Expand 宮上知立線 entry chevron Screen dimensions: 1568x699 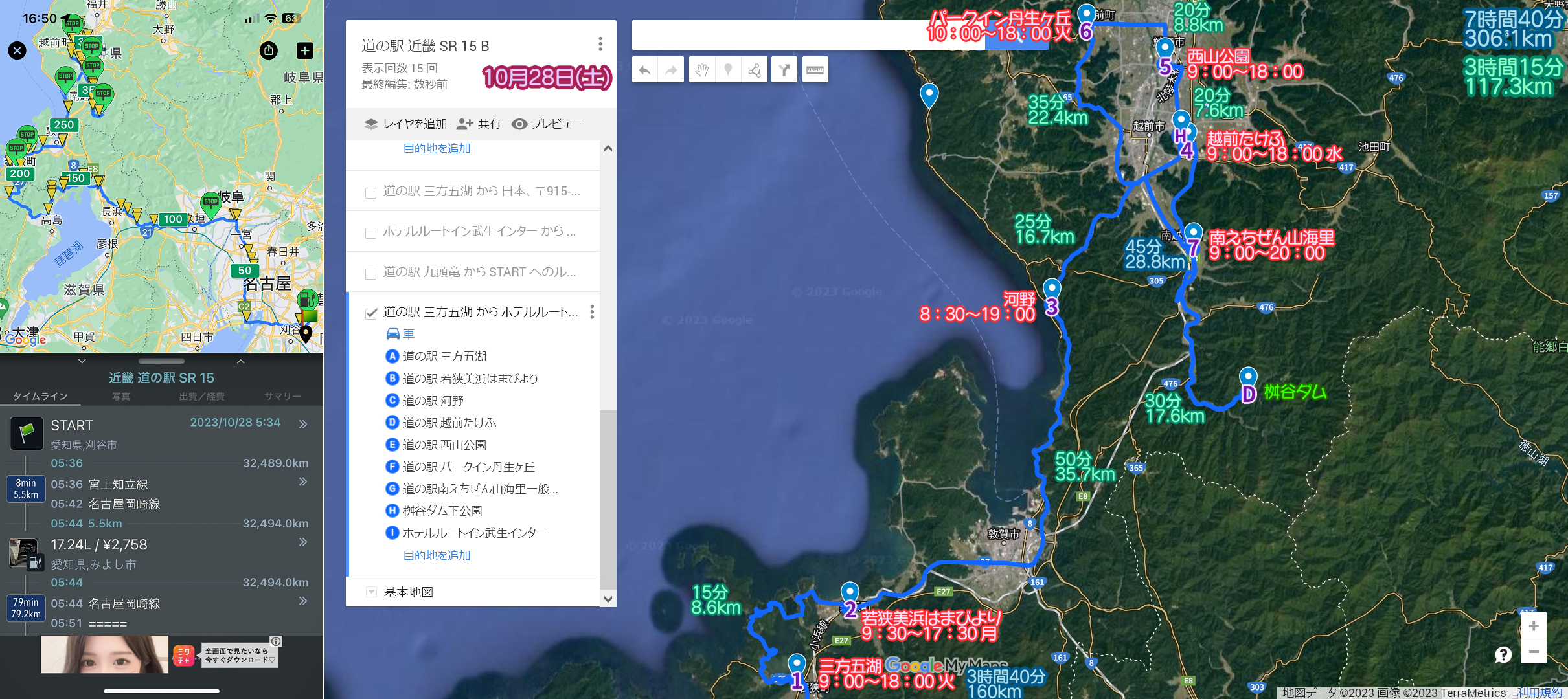302,482
